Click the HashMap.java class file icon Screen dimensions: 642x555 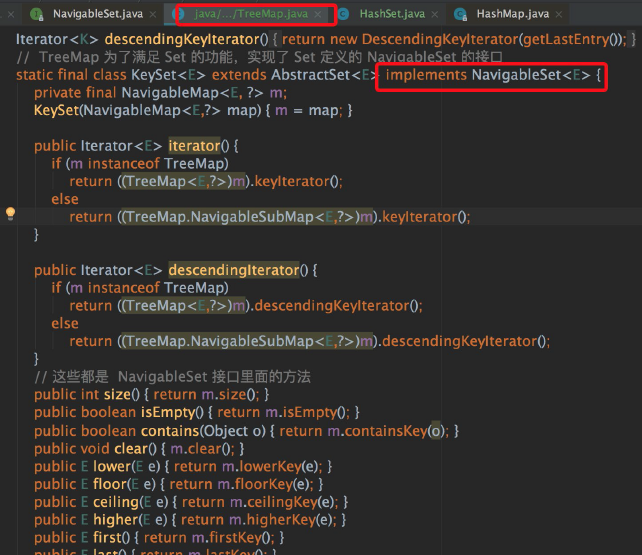tap(461, 14)
